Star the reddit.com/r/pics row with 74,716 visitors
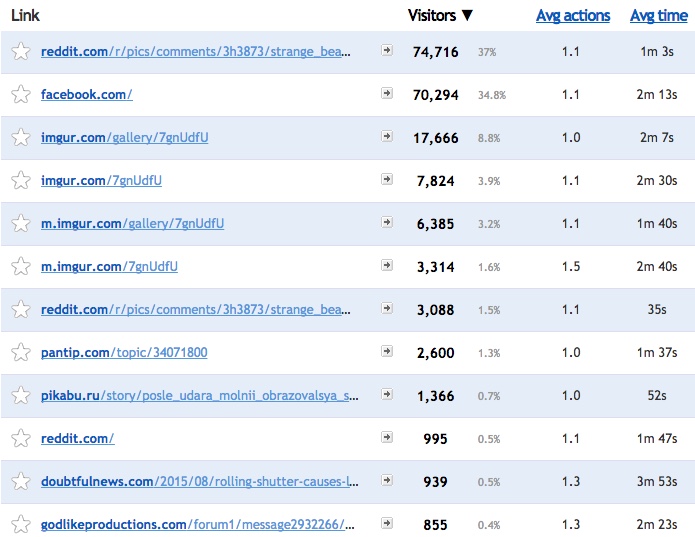The width and height of the screenshot is (695, 537). pyautogui.click(x=21, y=51)
